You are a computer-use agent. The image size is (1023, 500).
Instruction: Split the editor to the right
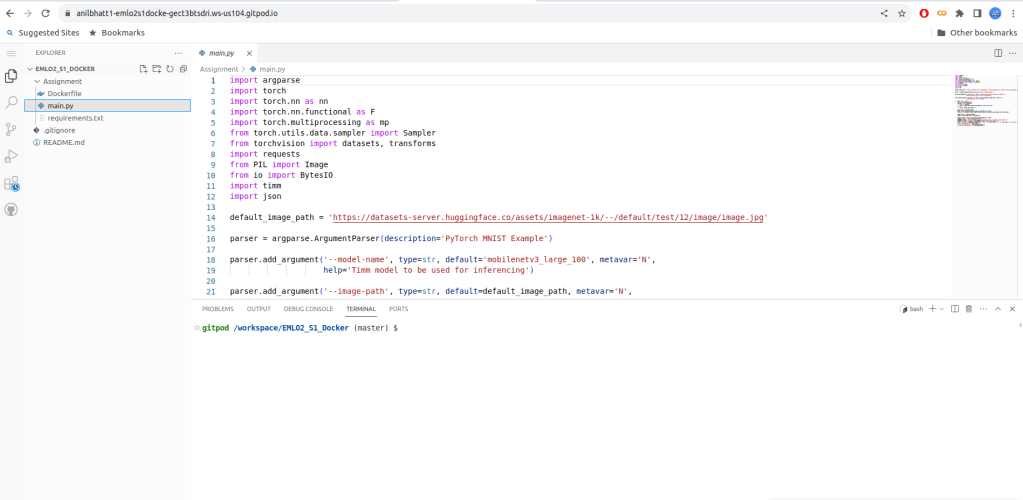pyautogui.click(x=997, y=52)
